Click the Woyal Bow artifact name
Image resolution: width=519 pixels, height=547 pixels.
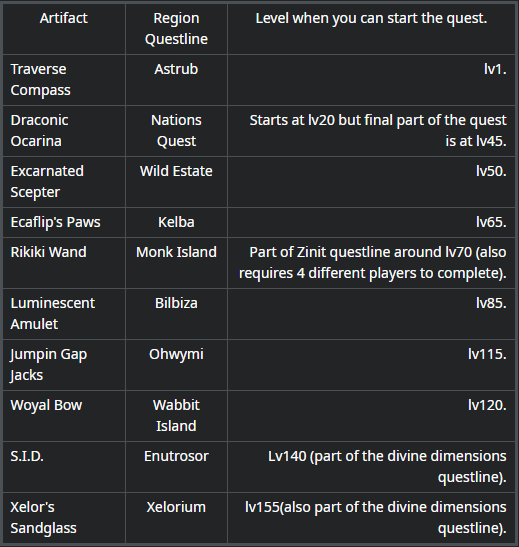[x=46, y=405]
